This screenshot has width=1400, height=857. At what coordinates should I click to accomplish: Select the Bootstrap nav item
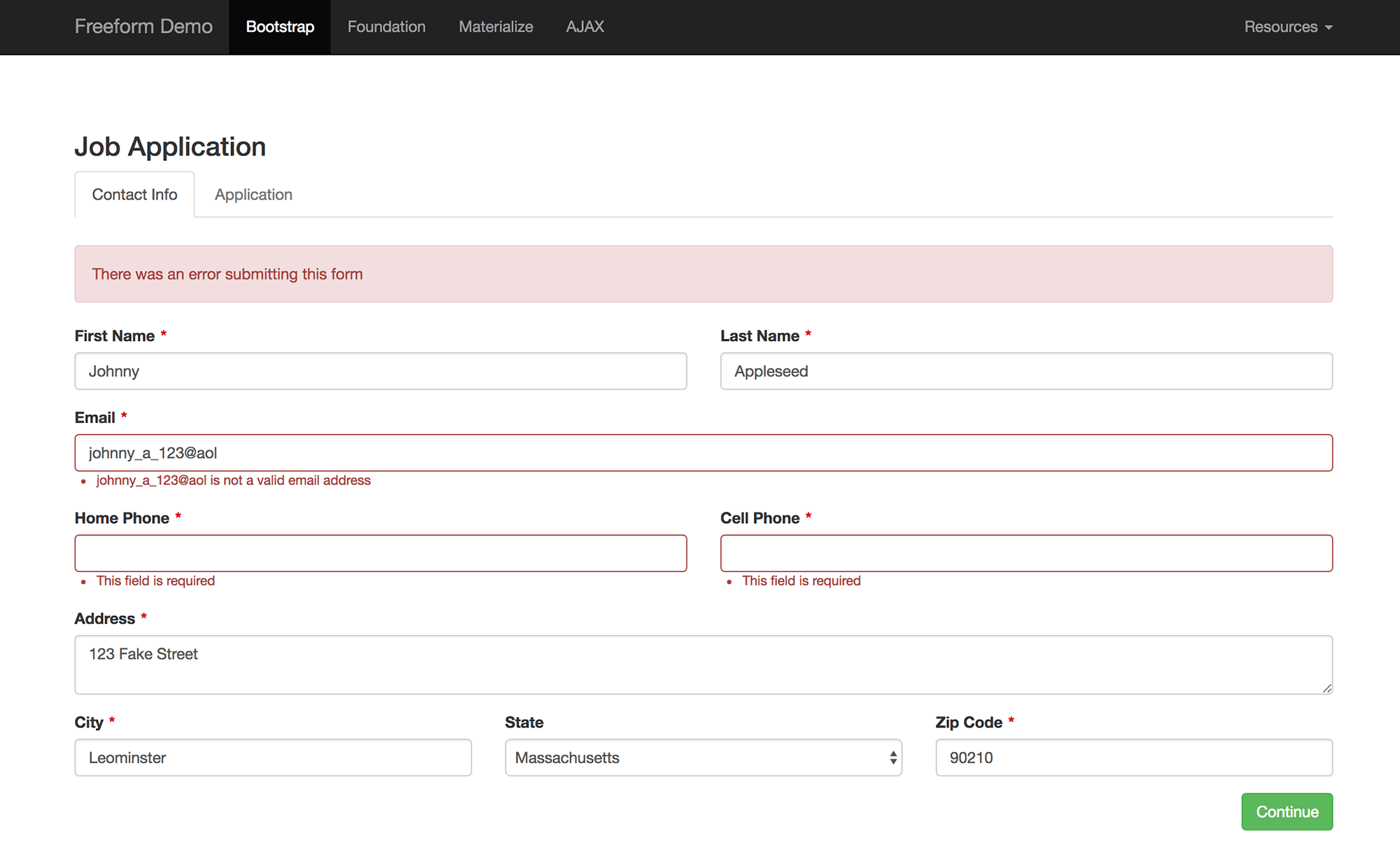(279, 27)
